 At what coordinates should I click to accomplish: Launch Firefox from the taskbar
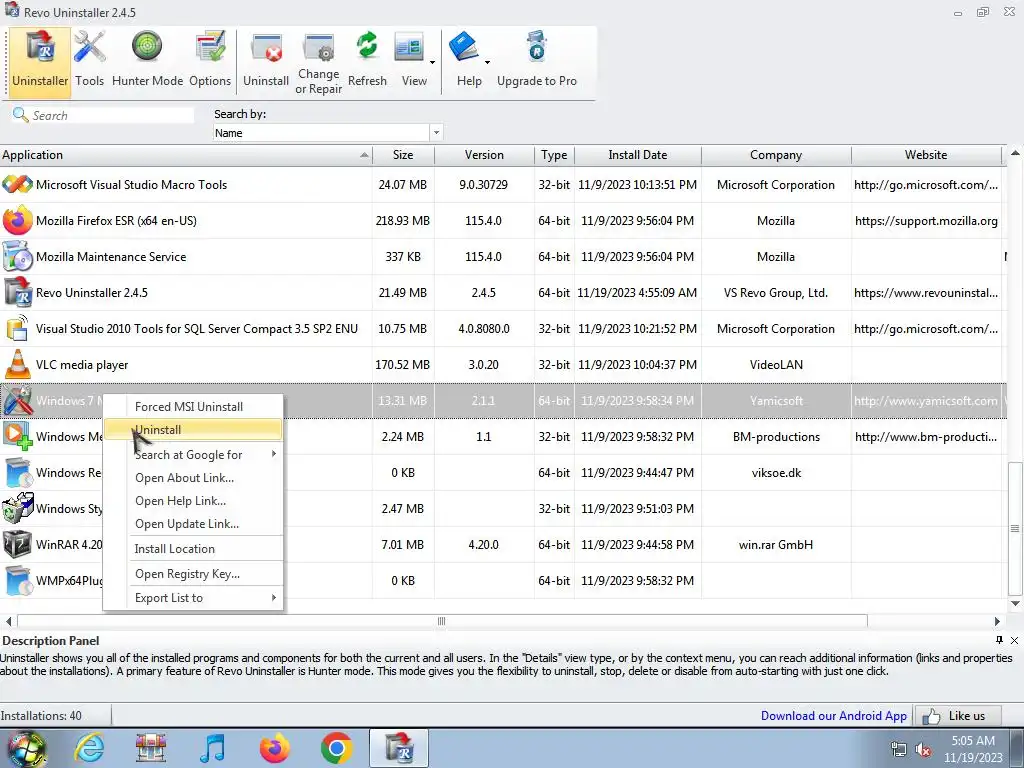274,748
